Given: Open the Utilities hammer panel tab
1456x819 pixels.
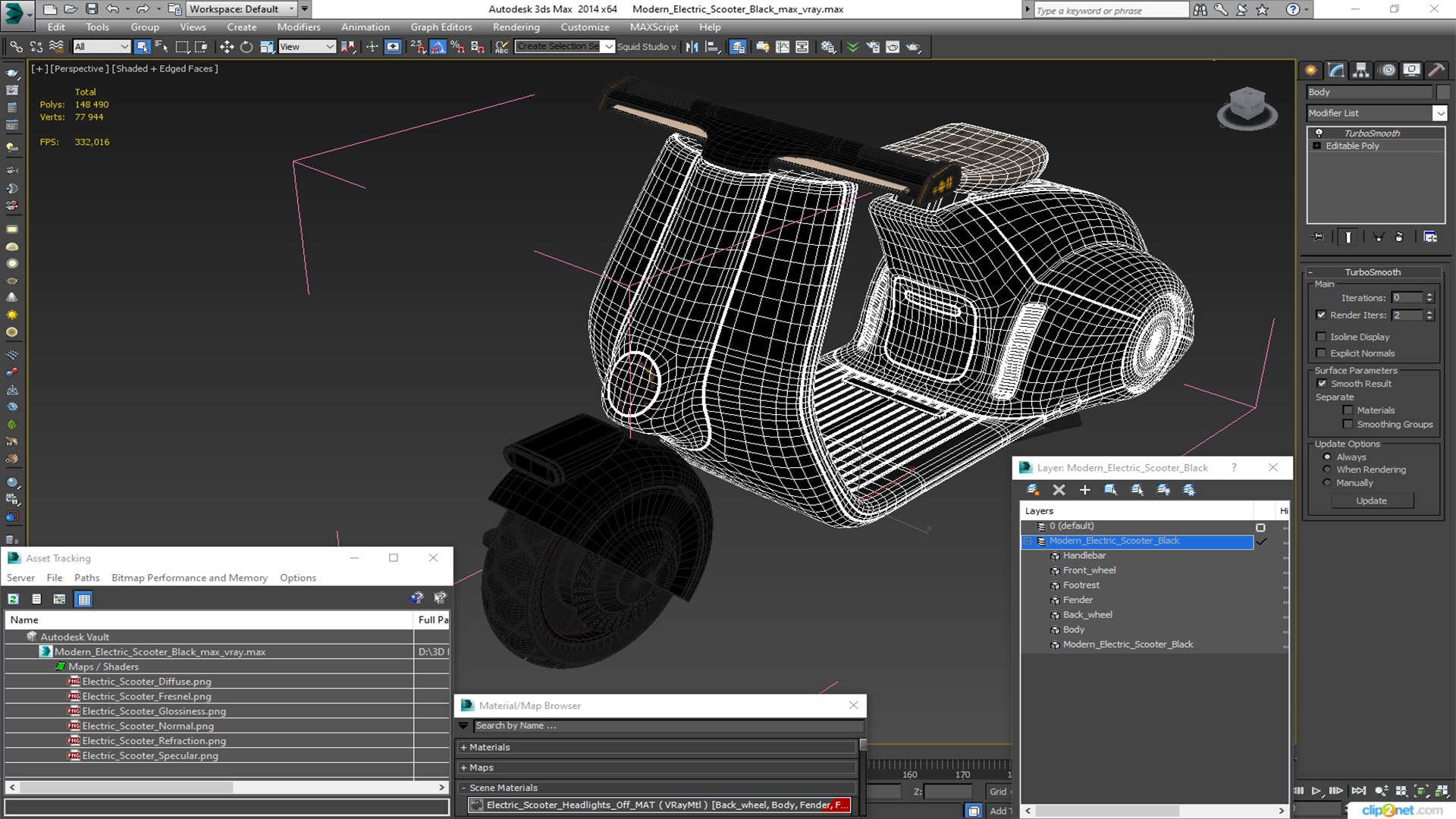Looking at the screenshot, I should (1436, 71).
